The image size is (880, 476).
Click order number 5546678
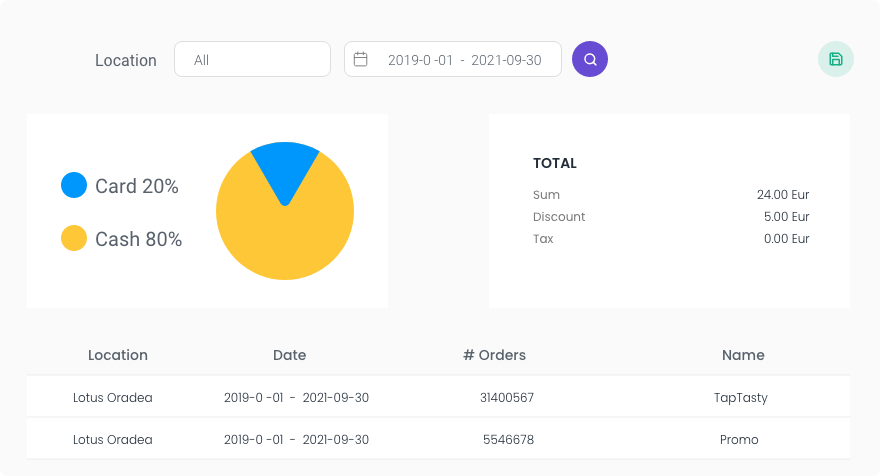tap(508, 440)
